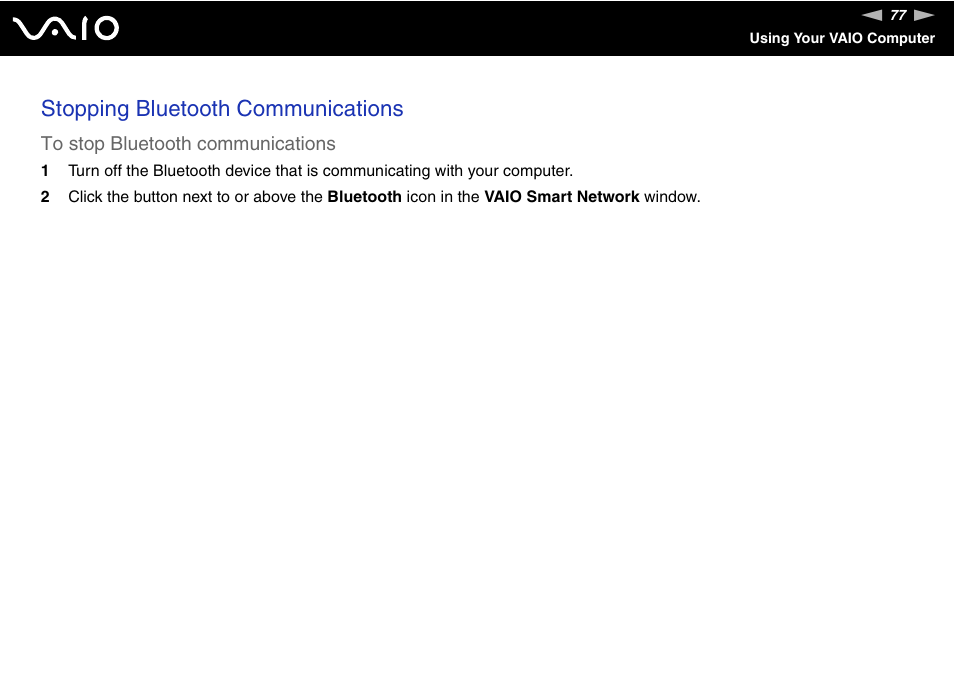
Task: Go to the next page arrow
Action: point(924,15)
